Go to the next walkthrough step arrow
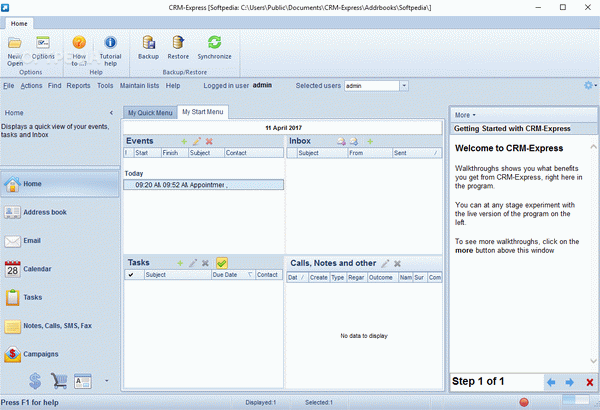600x410 pixels. (x=569, y=382)
